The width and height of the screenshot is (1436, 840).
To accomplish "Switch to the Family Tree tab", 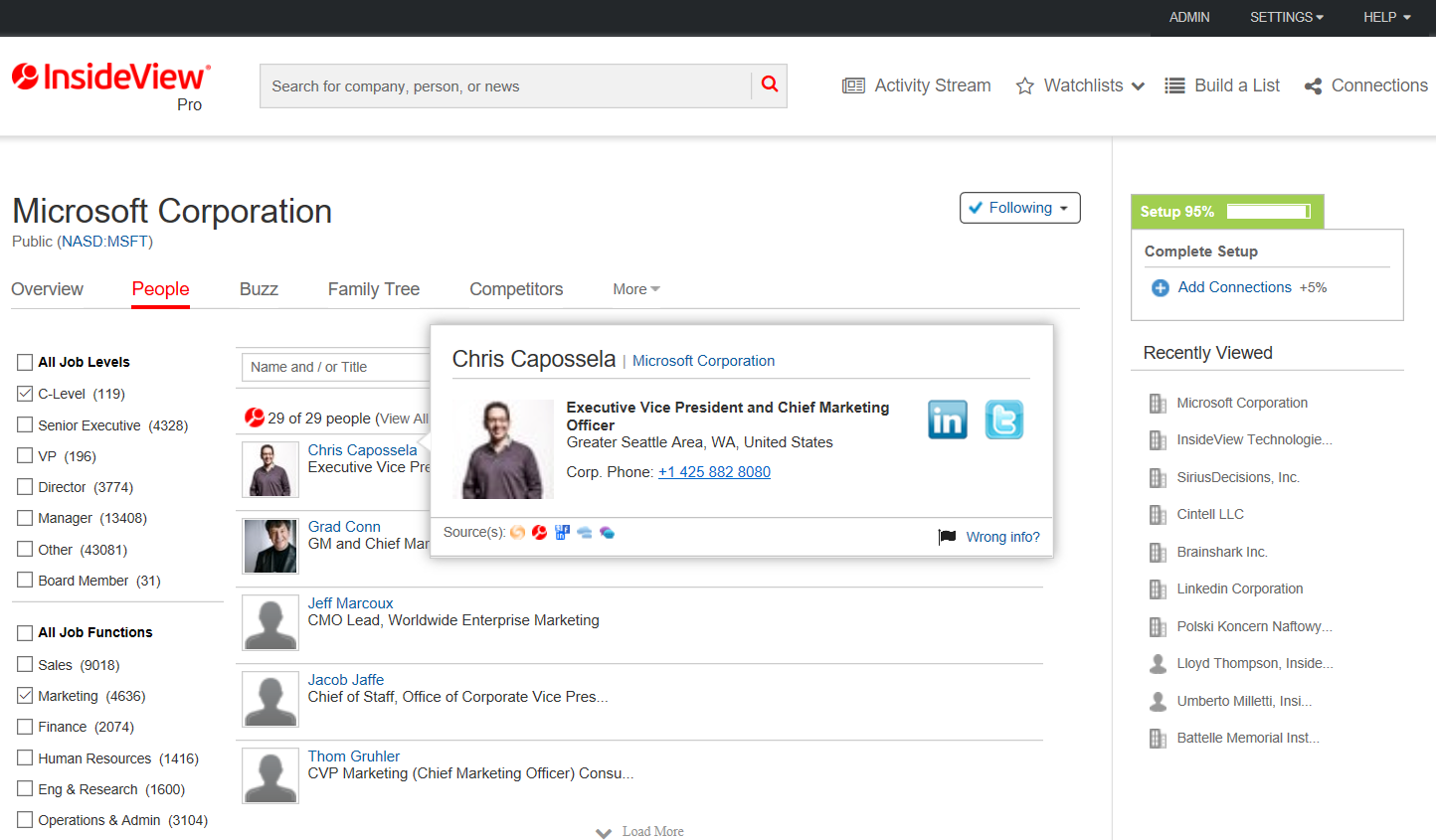I will 373,288.
